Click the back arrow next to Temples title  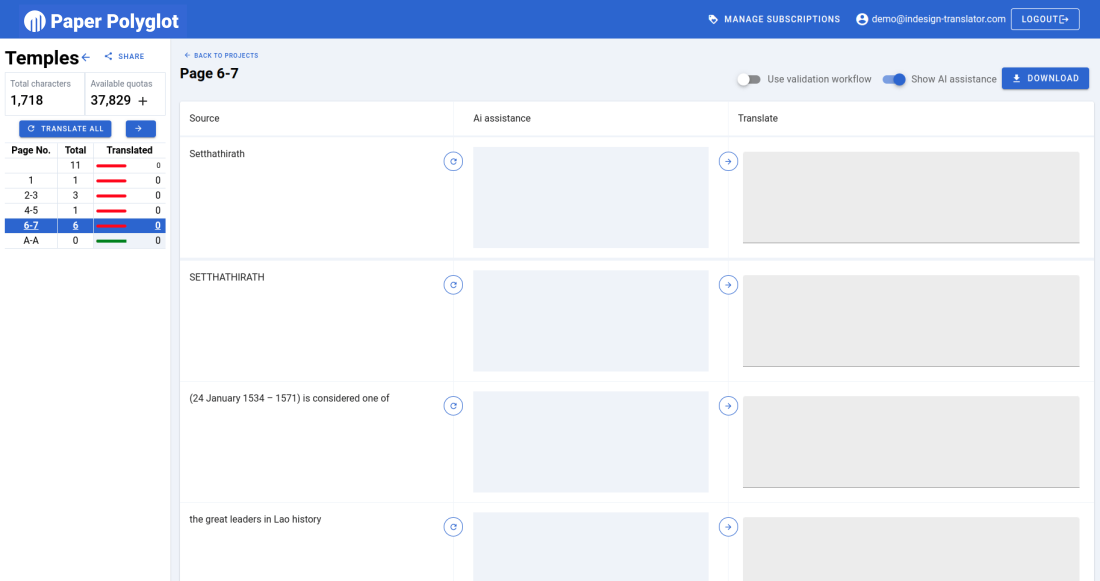[86, 57]
